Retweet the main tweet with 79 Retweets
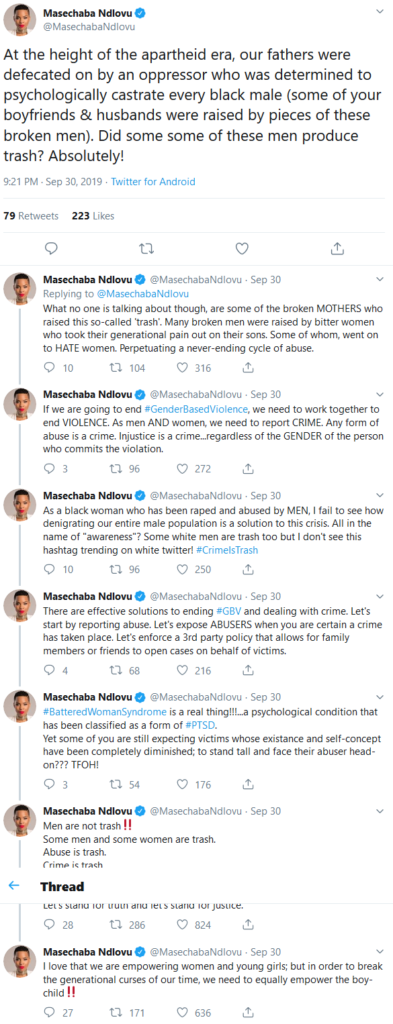The height and width of the screenshot is (1024, 393). tap(146, 248)
